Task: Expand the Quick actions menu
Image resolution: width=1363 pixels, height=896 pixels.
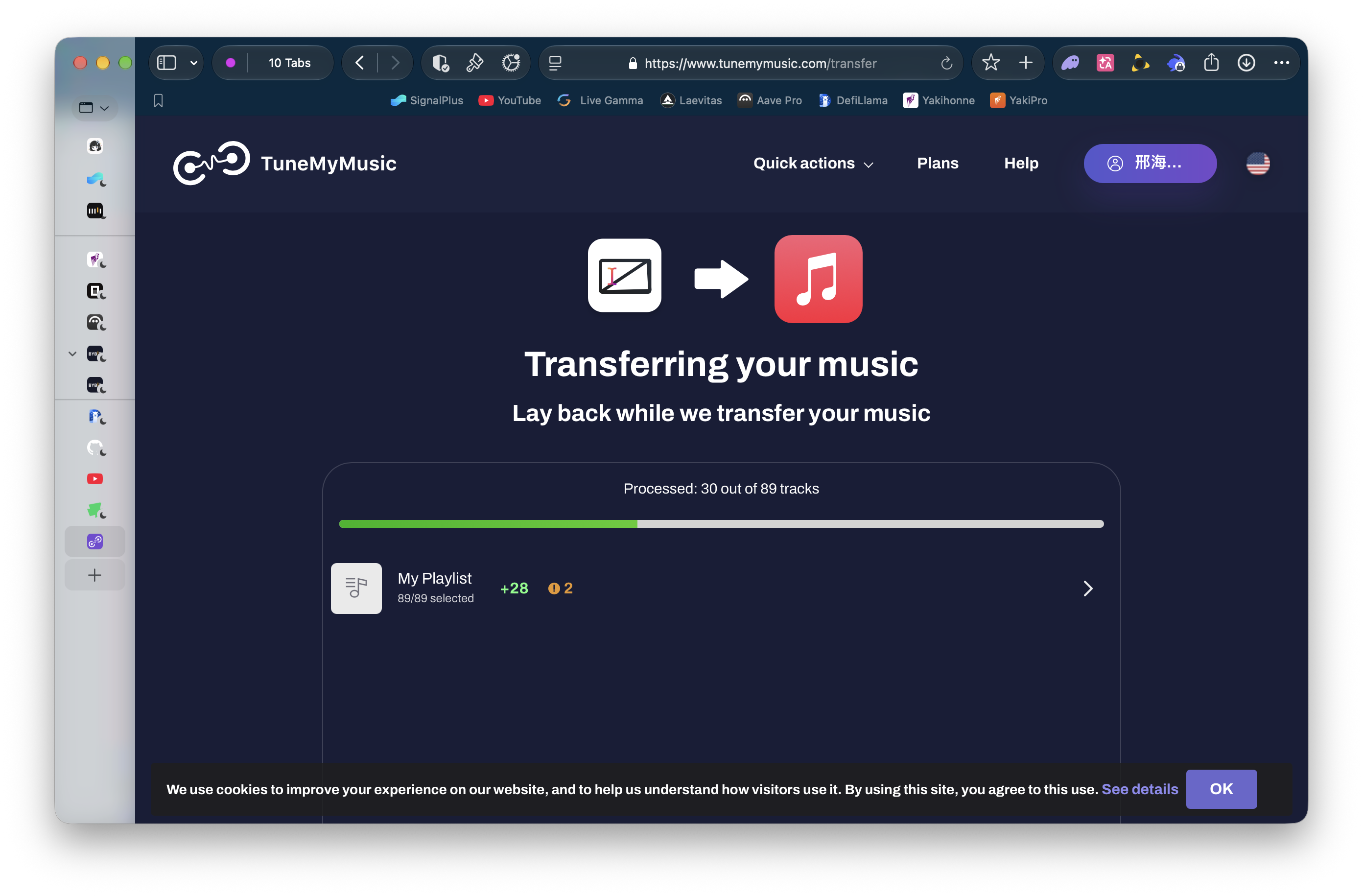Action: 813,163
